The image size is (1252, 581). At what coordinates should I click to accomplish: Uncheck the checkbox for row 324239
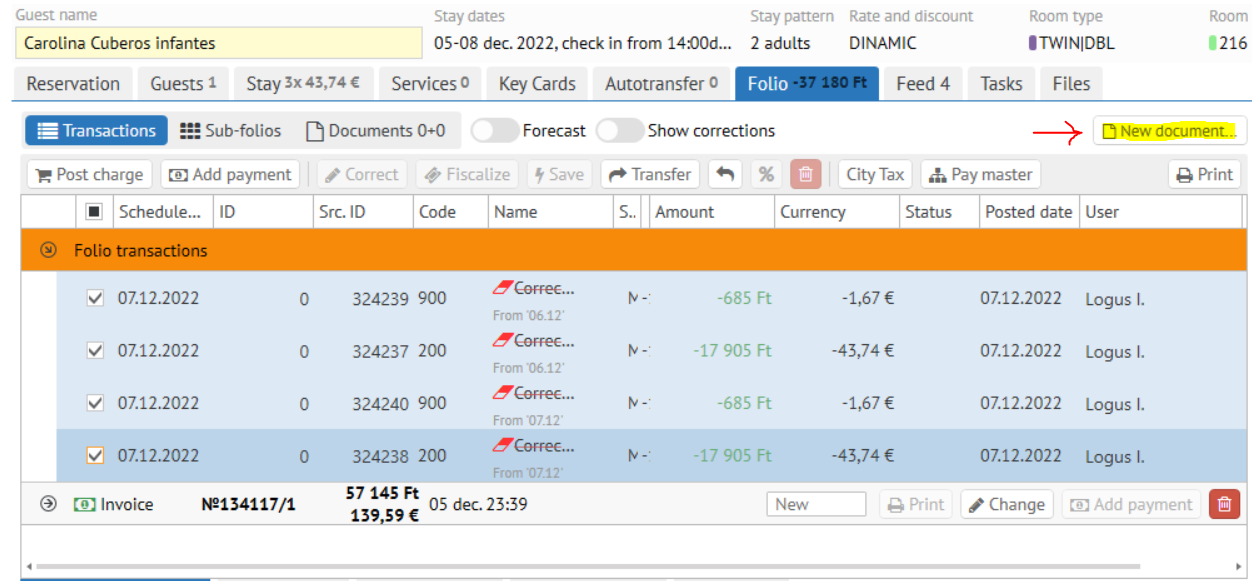point(95,298)
